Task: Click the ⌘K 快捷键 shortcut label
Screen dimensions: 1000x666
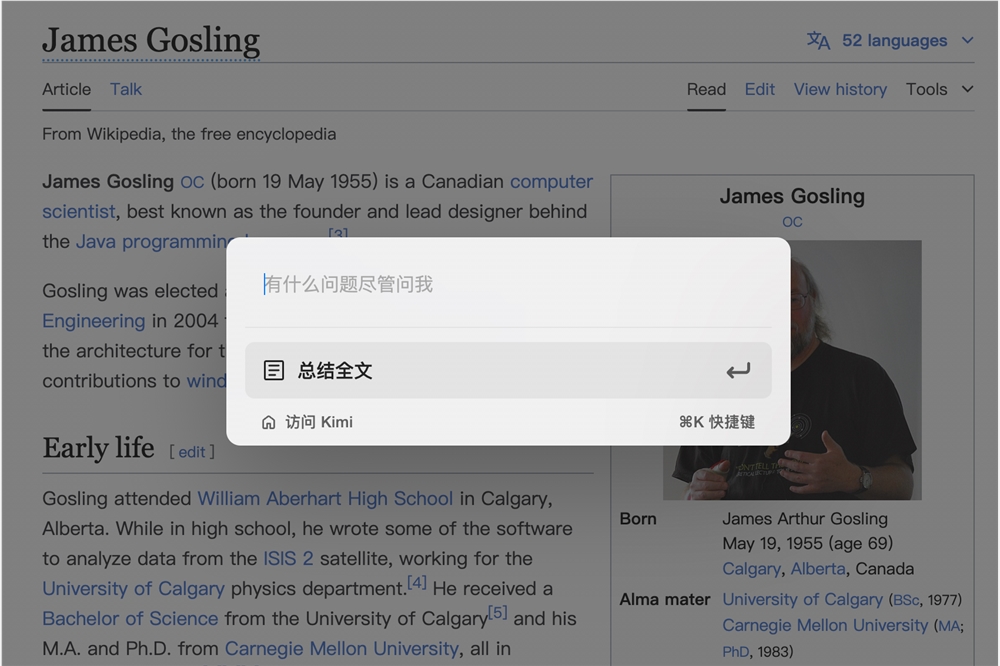Action: [x=717, y=422]
